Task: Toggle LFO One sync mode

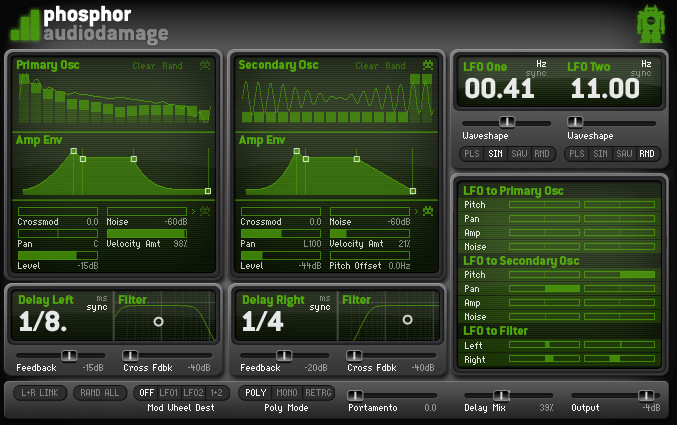Action: [536, 73]
